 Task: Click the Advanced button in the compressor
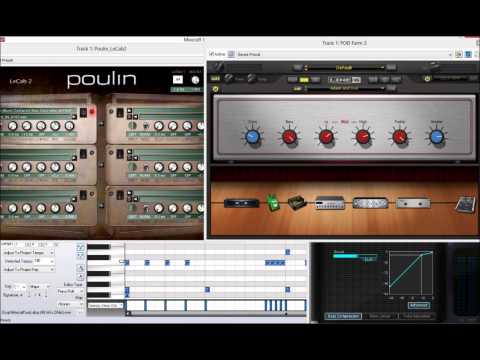tap(419, 305)
